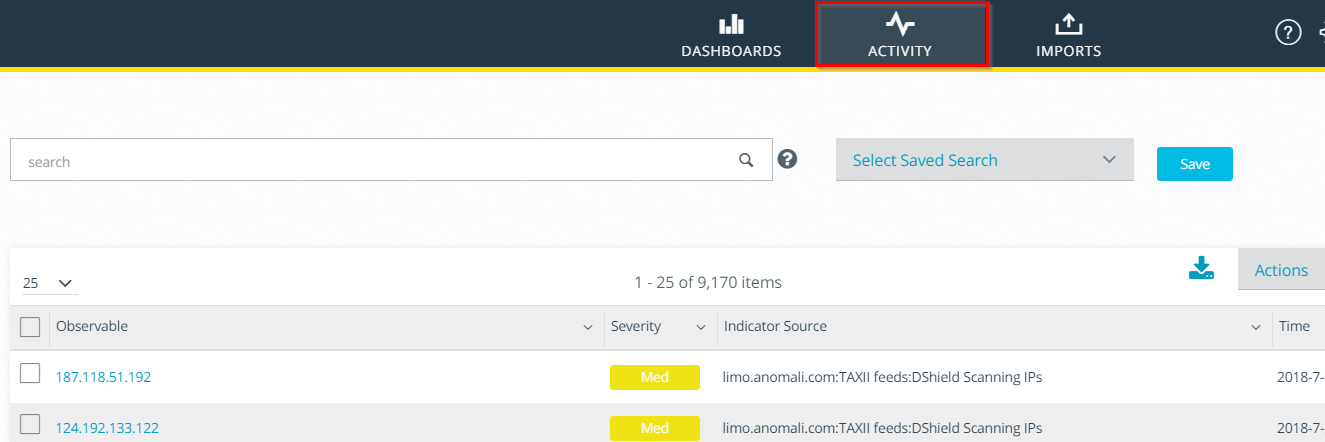Click the download results icon
1325x442 pixels.
tap(1201, 268)
